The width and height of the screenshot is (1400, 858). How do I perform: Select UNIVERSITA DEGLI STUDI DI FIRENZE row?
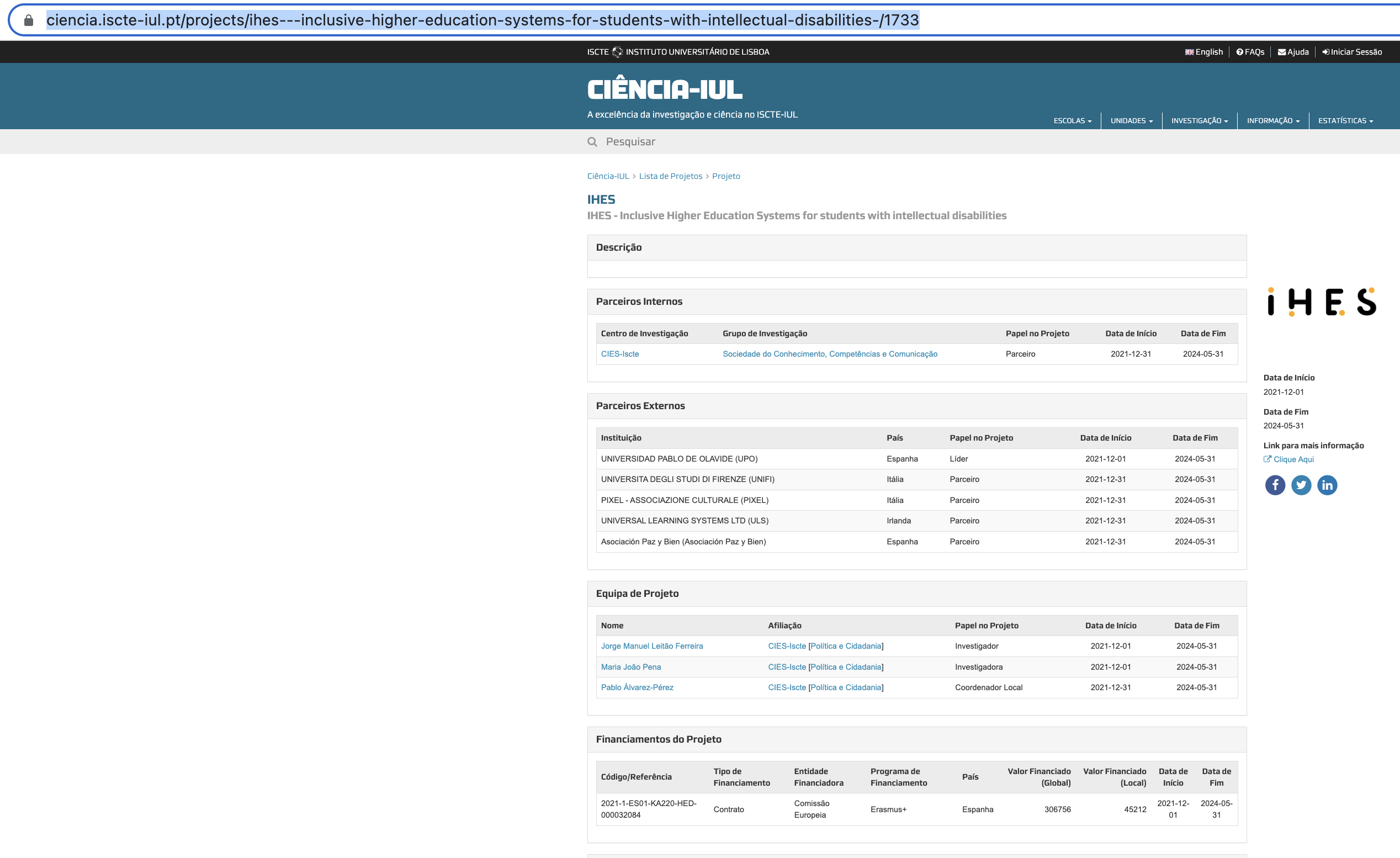[916, 480]
